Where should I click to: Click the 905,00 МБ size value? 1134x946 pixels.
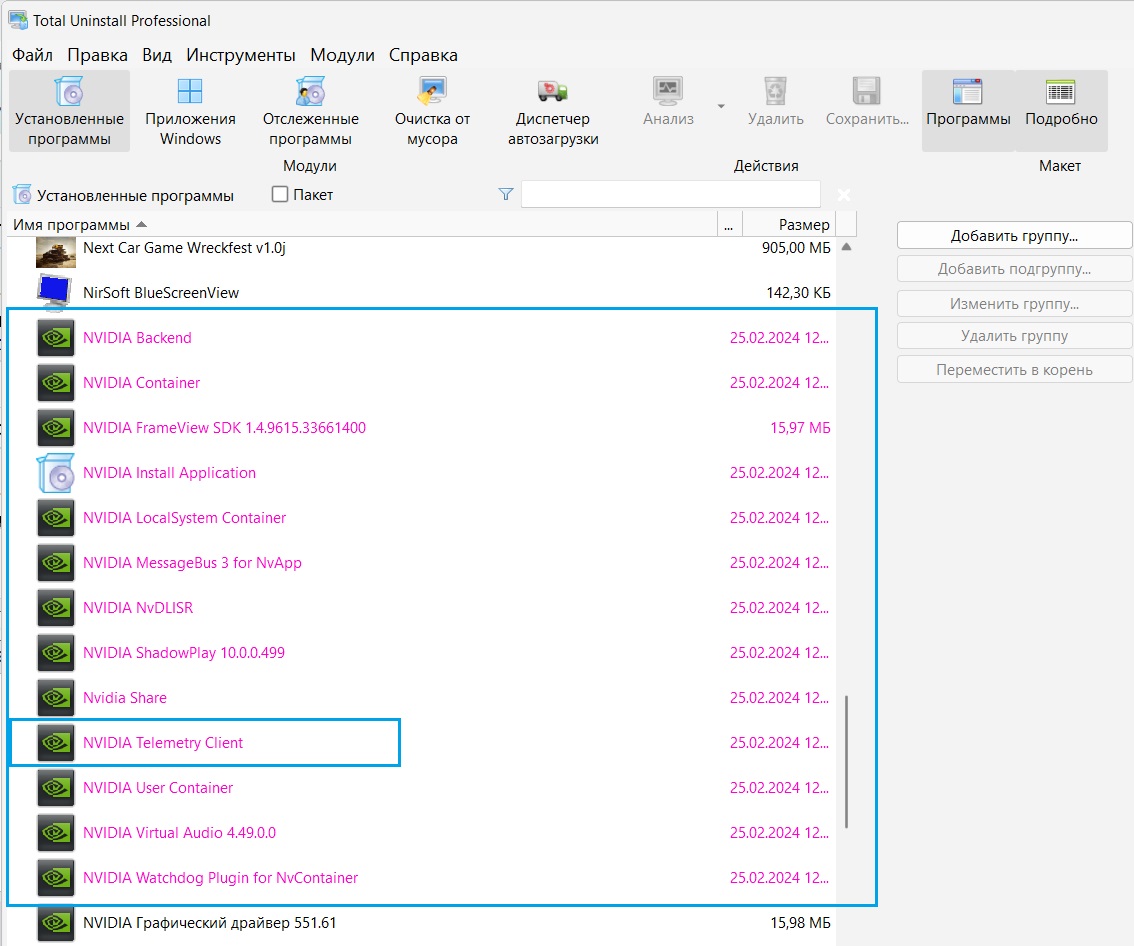click(x=796, y=247)
